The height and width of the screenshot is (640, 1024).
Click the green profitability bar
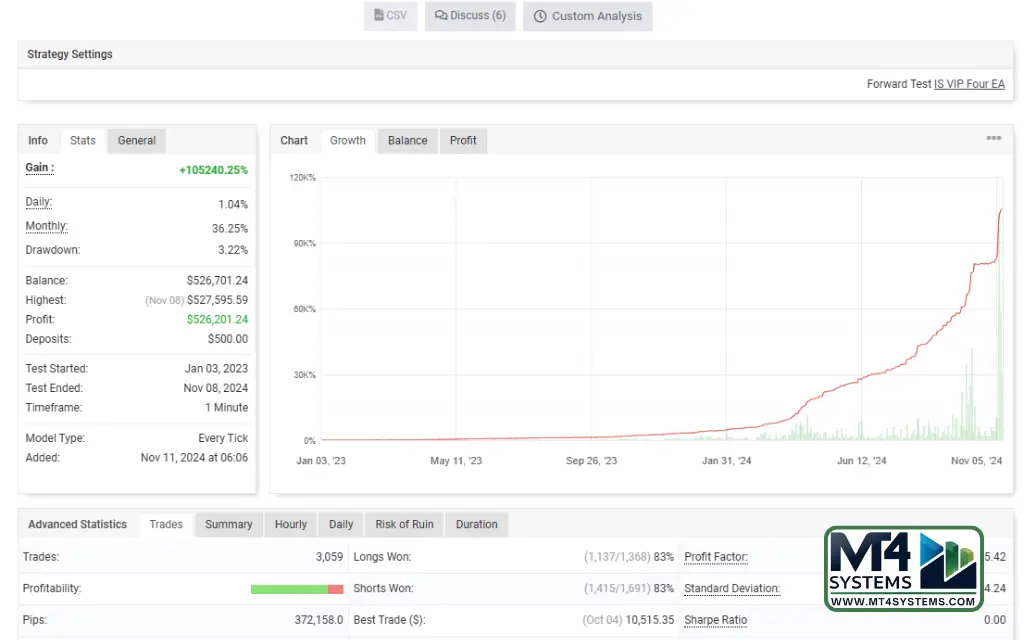(x=288, y=589)
